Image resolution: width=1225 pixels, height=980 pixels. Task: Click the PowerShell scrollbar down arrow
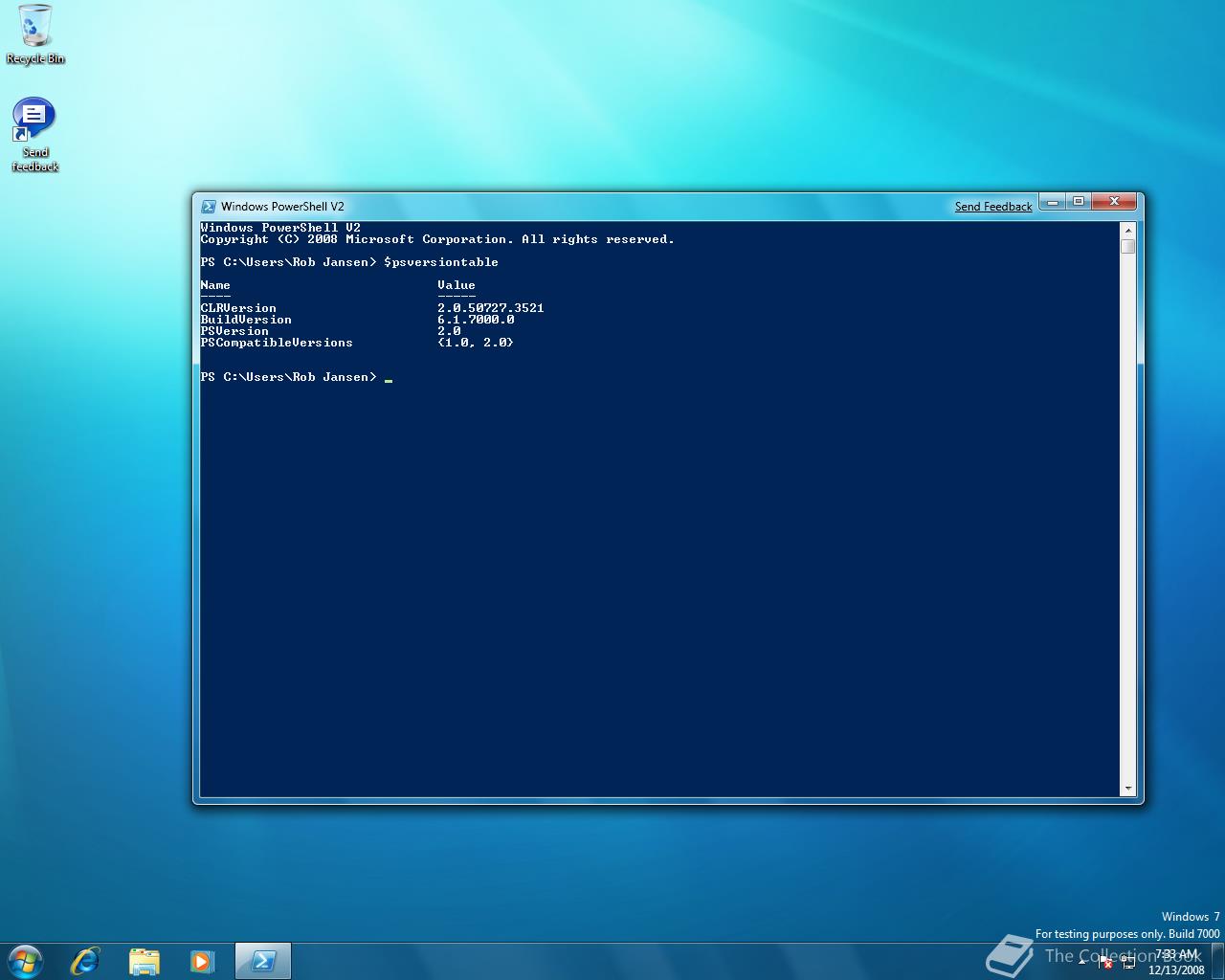coord(1128,789)
